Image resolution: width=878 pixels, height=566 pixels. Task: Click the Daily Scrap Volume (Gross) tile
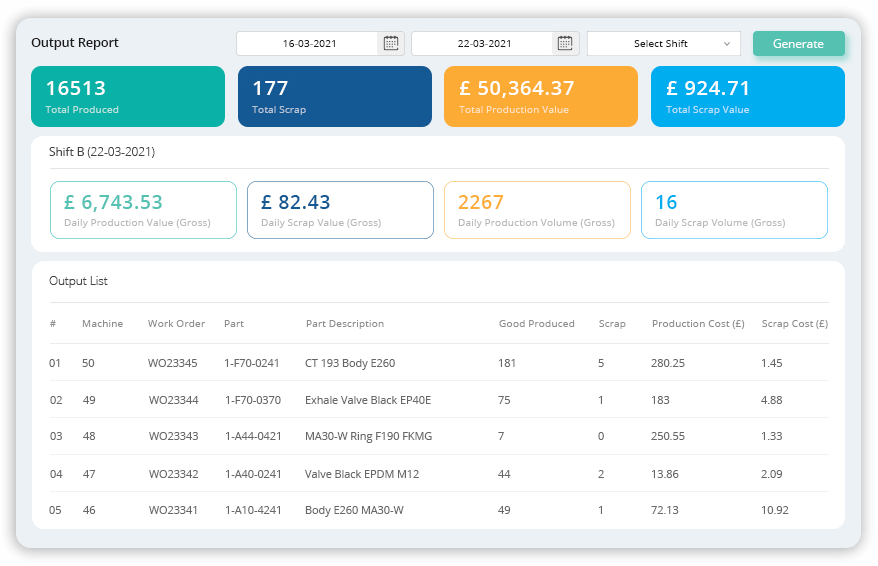734,210
